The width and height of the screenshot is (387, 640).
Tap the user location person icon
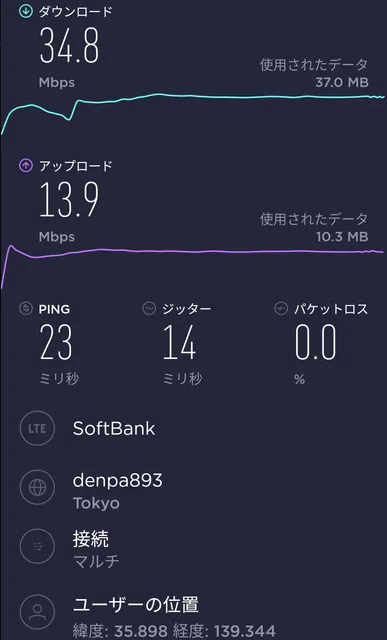(x=37, y=611)
